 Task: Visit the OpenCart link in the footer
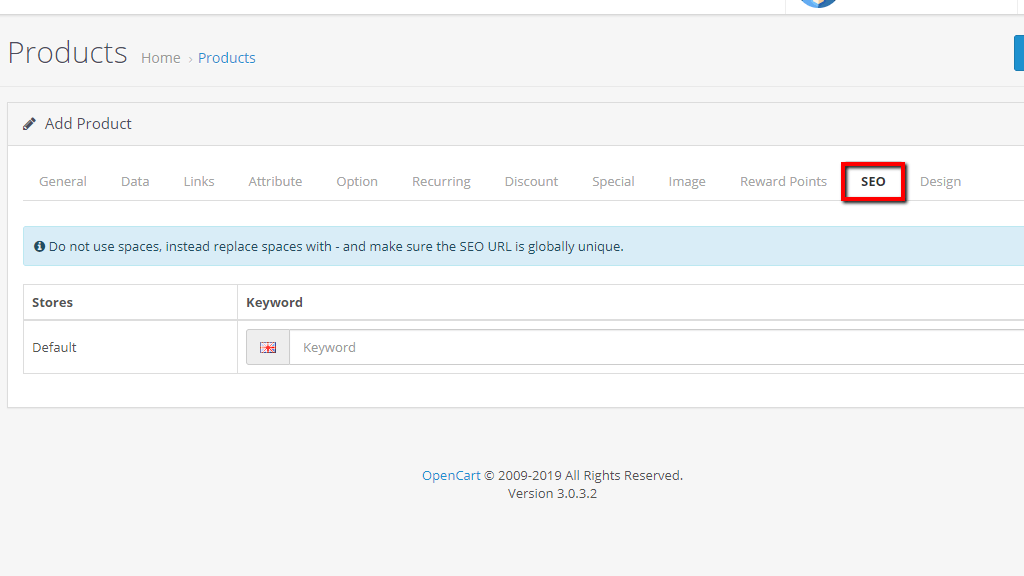450,475
